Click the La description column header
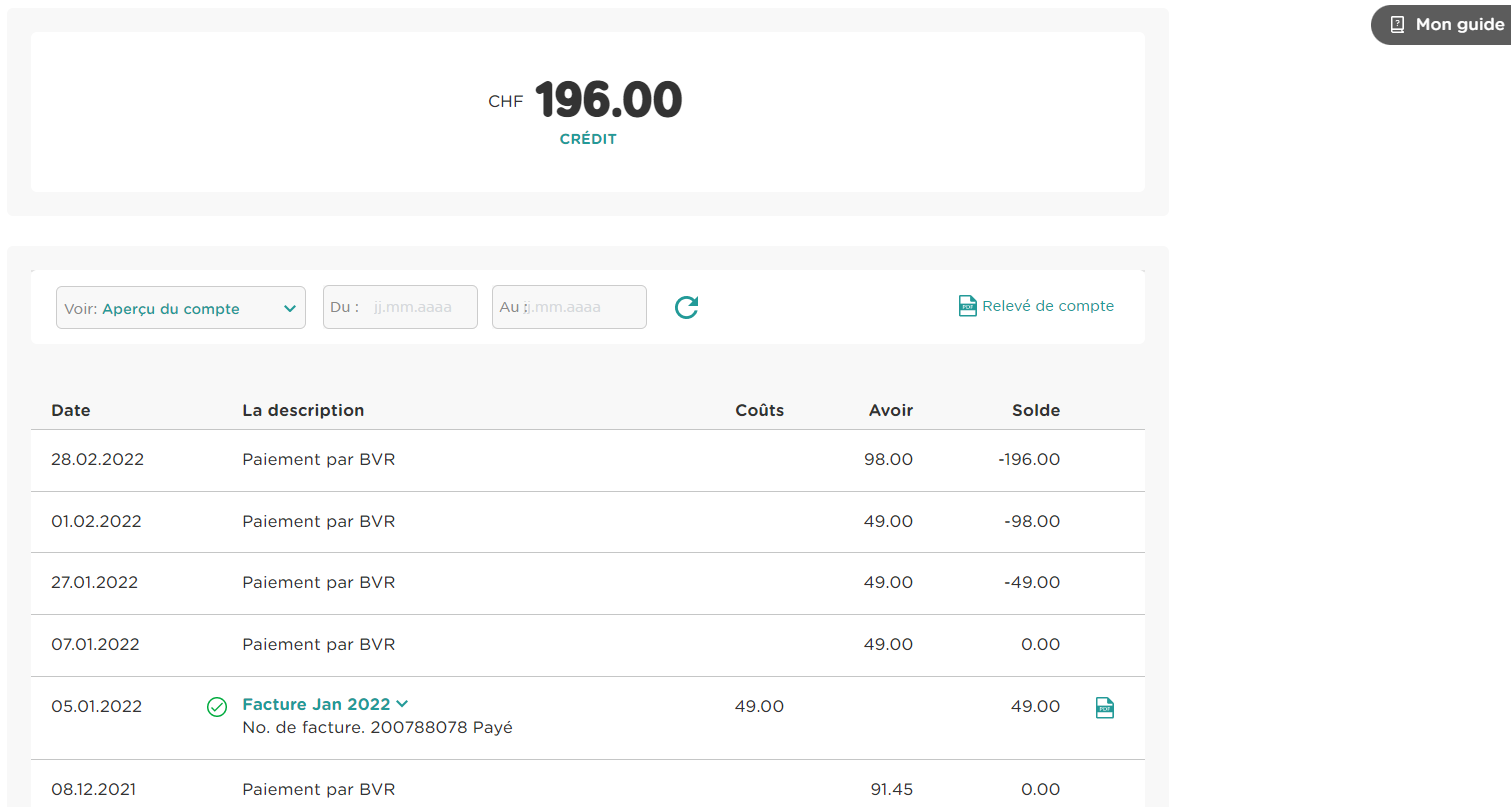The width and height of the screenshot is (1511, 807). (303, 410)
